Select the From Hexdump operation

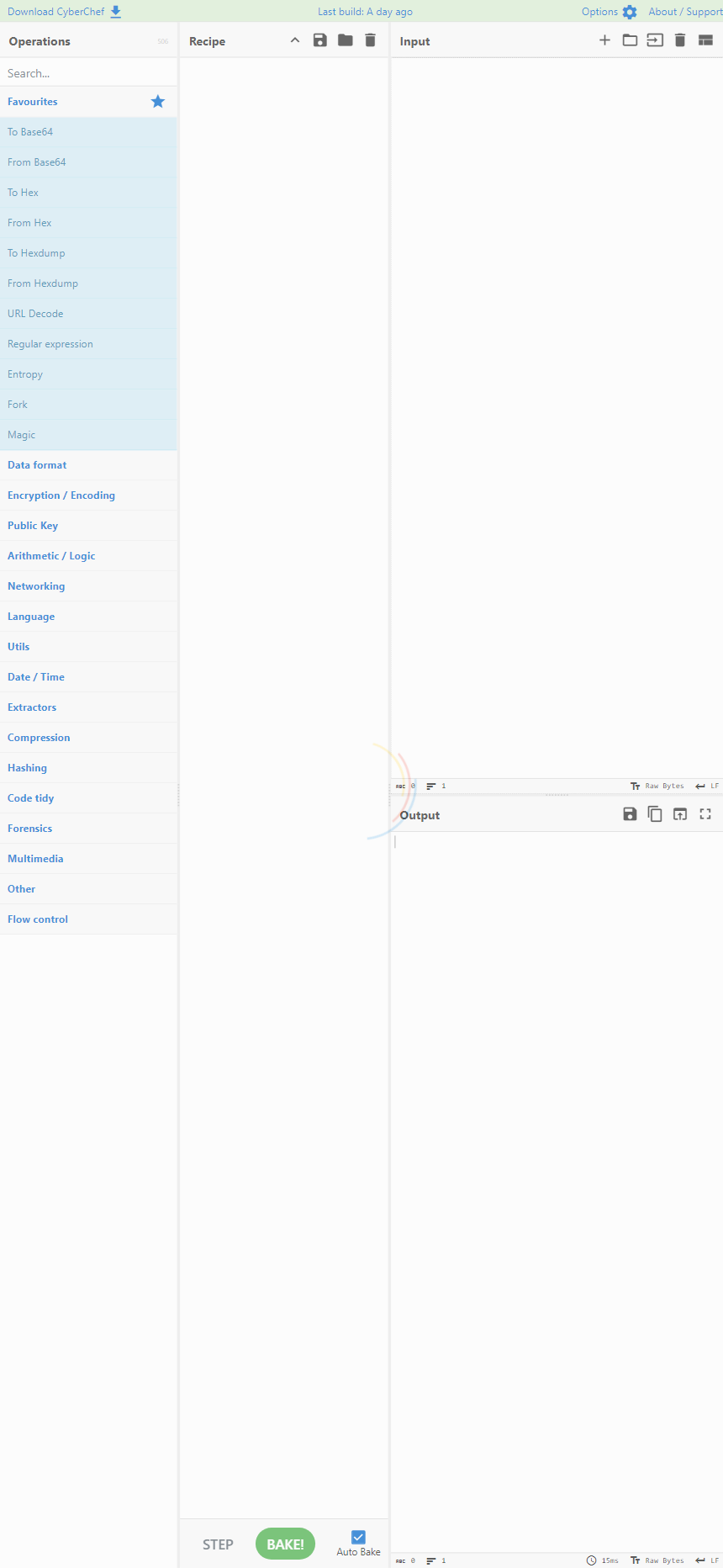(88, 283)
